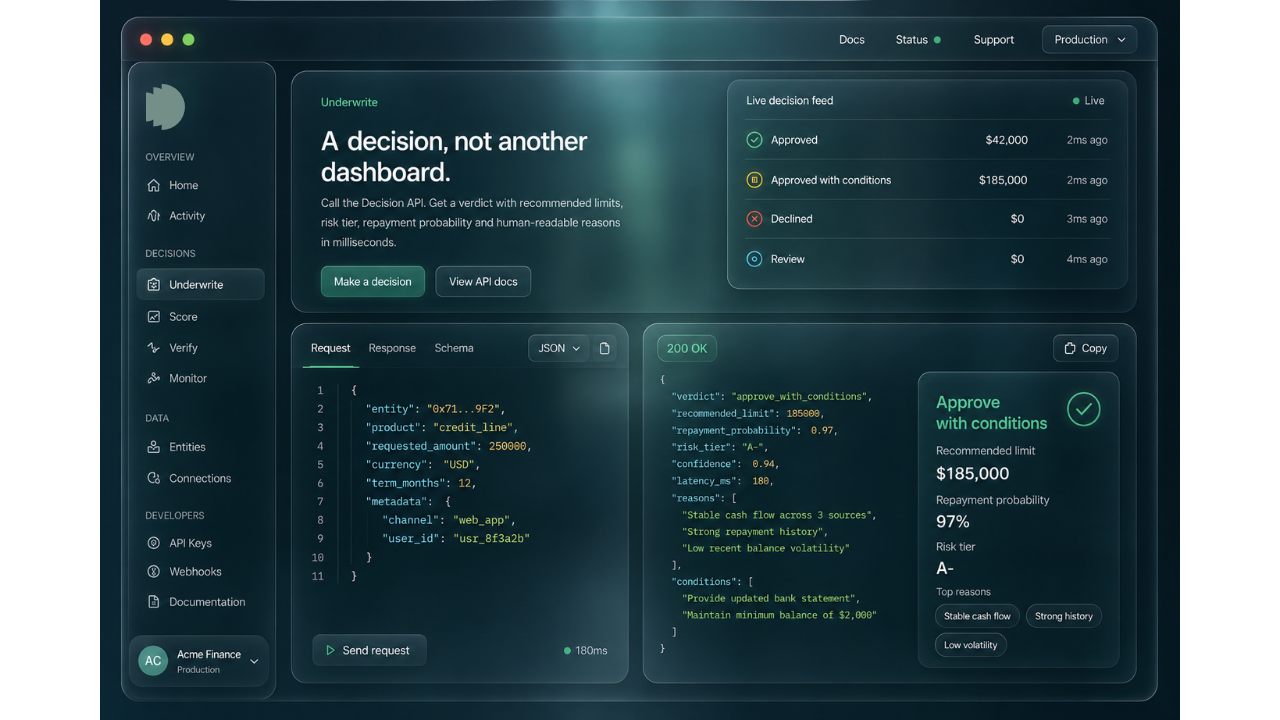Open Support in the top bar

(x=994, y=40)
